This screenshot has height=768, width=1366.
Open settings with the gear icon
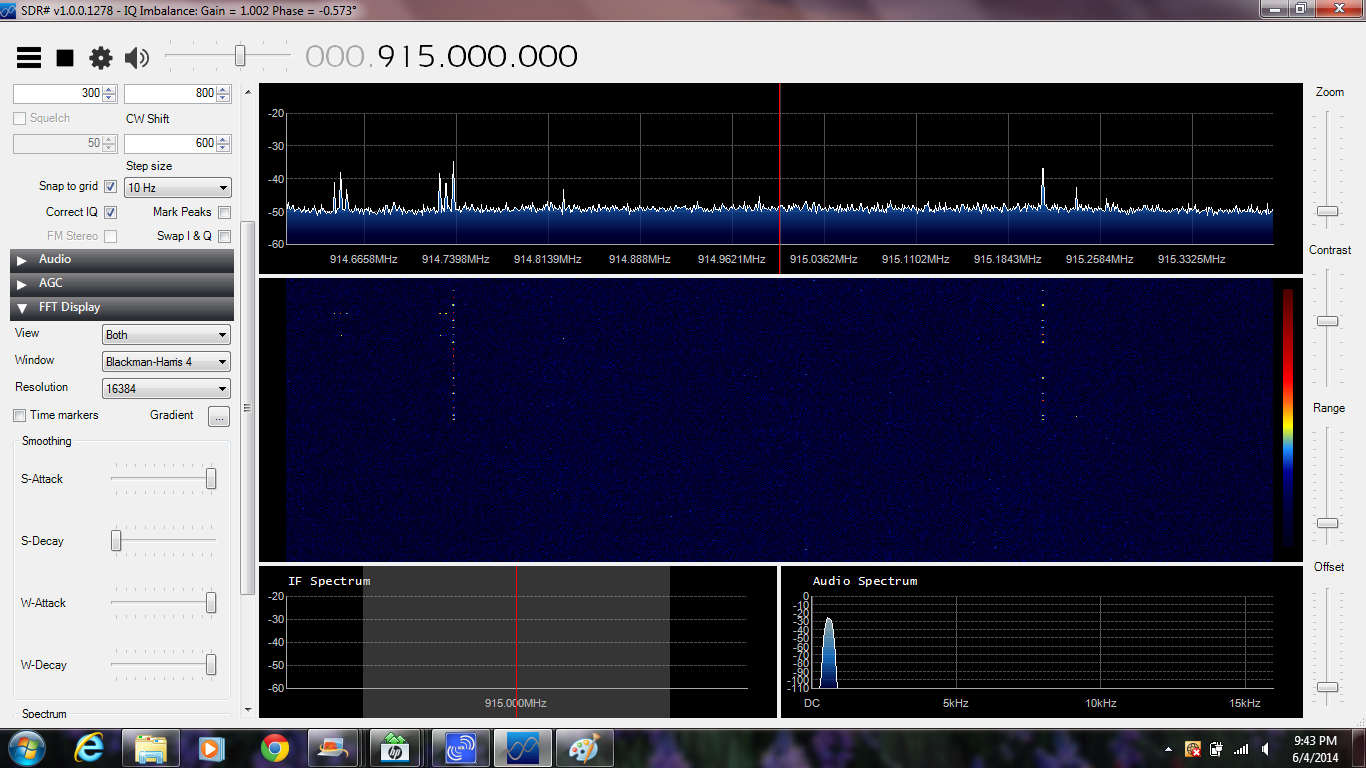101,58
